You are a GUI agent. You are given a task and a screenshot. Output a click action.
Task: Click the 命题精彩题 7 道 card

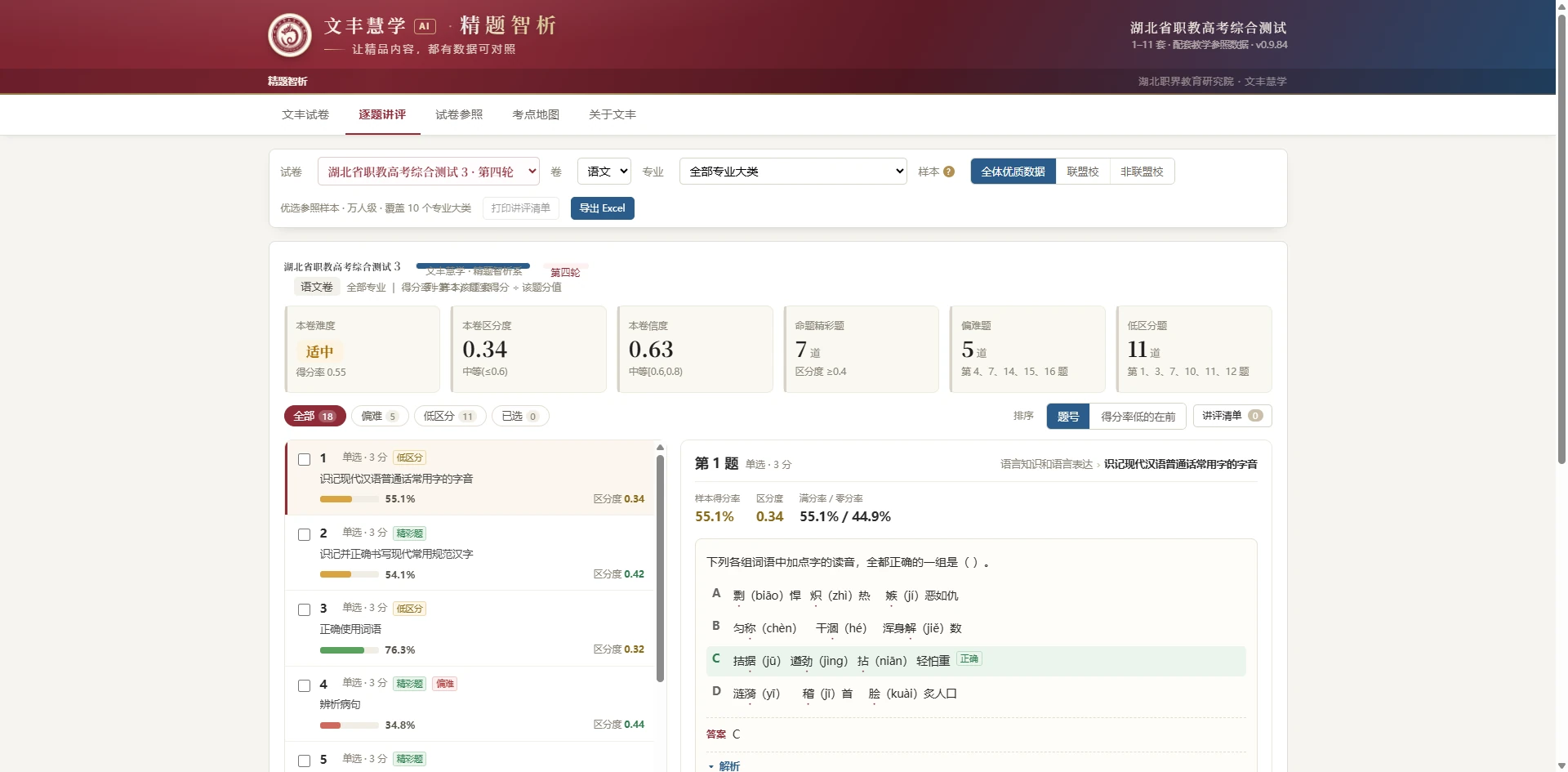(x=861, y=349)
